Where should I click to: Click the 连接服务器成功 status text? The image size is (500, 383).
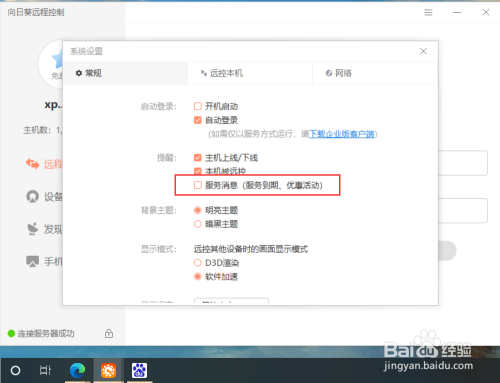(x=46, y=333)
